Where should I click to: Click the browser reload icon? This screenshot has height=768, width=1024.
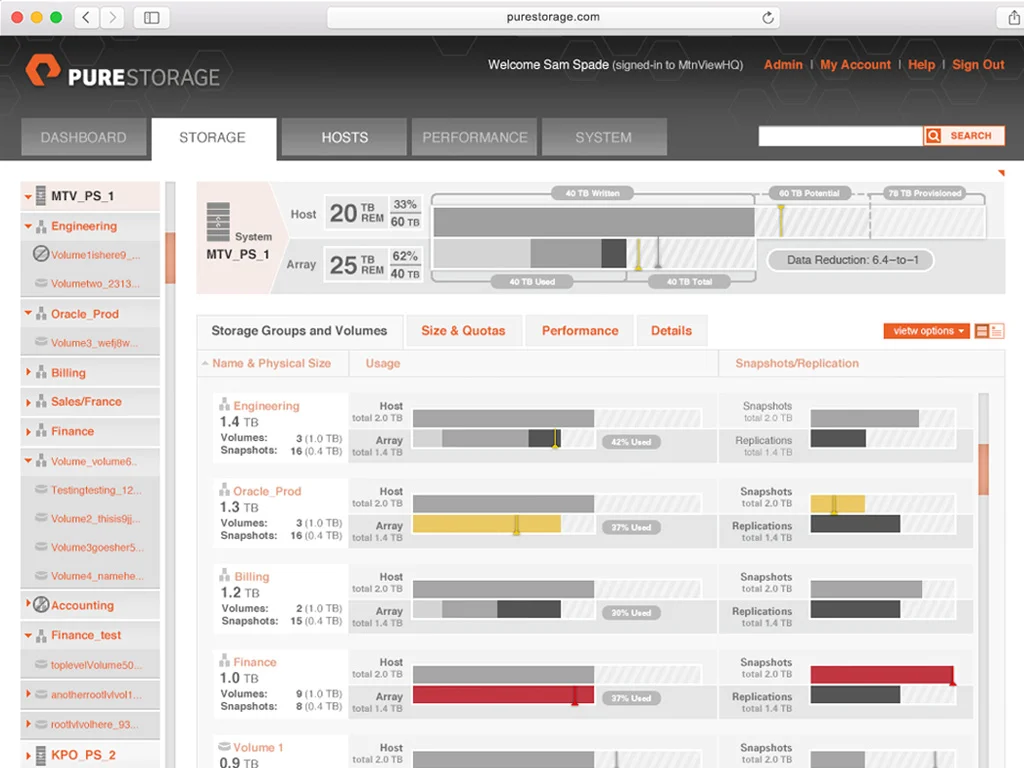[x=768, y=18]
